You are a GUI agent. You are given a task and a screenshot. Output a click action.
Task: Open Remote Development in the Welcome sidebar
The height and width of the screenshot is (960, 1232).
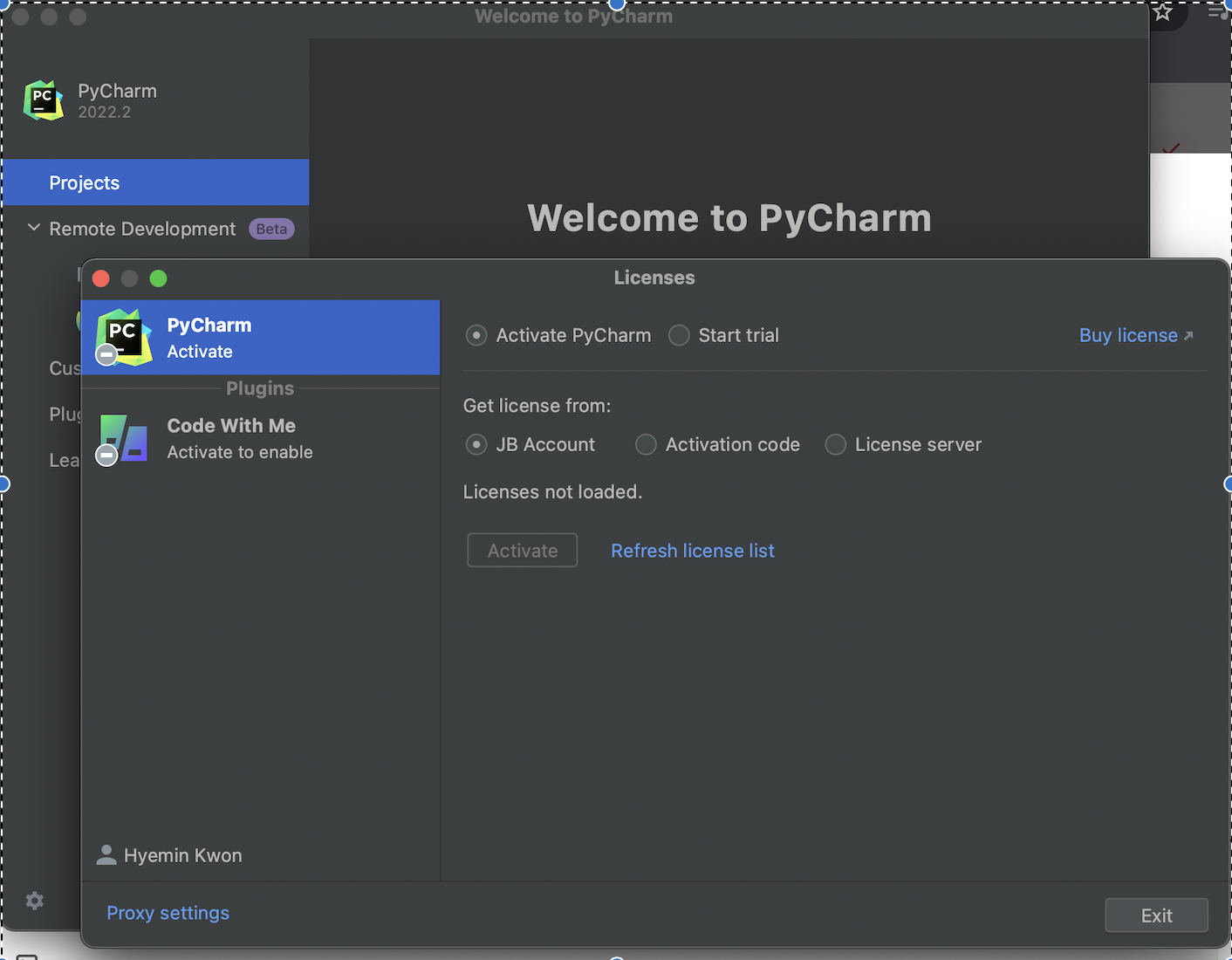click(142, 229)
